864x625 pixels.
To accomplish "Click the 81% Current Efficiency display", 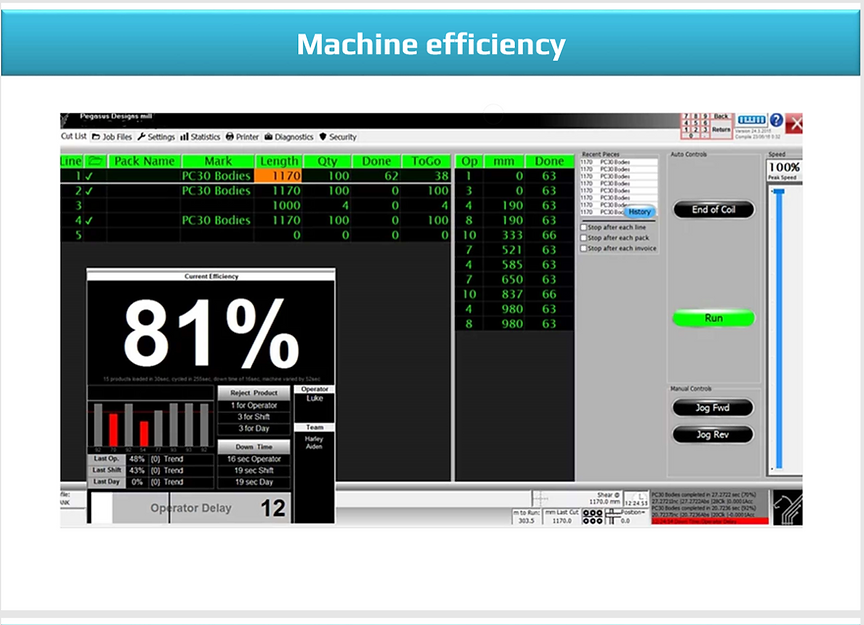I will click(211, 333).
